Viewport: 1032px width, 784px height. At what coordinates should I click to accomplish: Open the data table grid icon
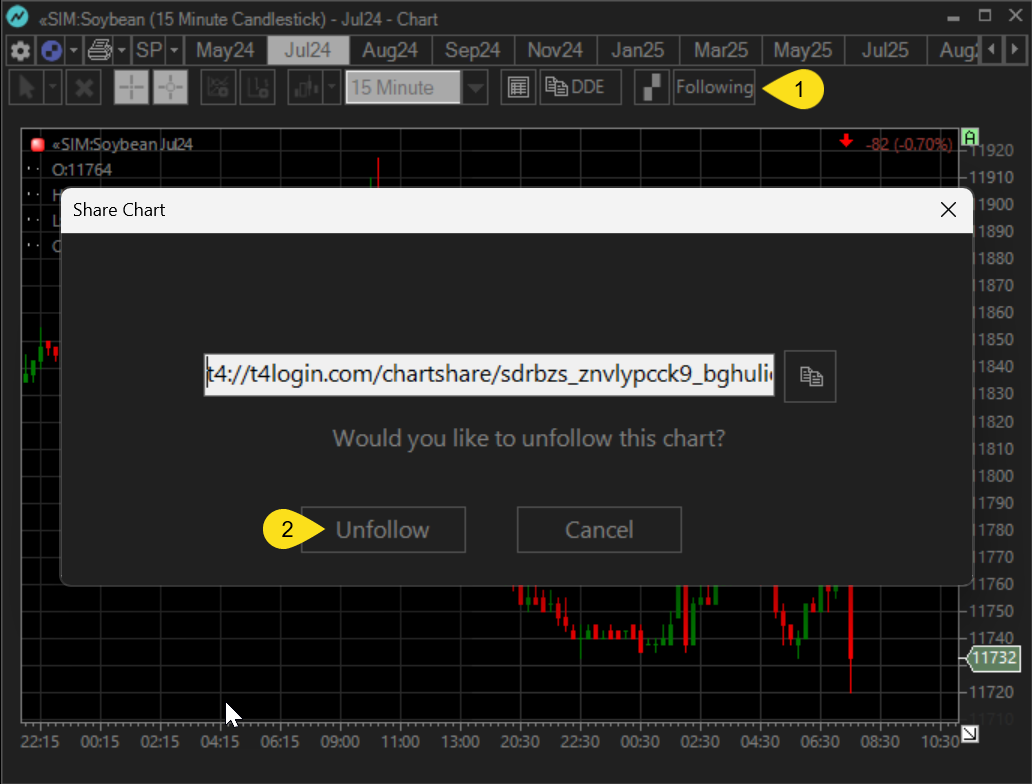[x=518, y=87]
